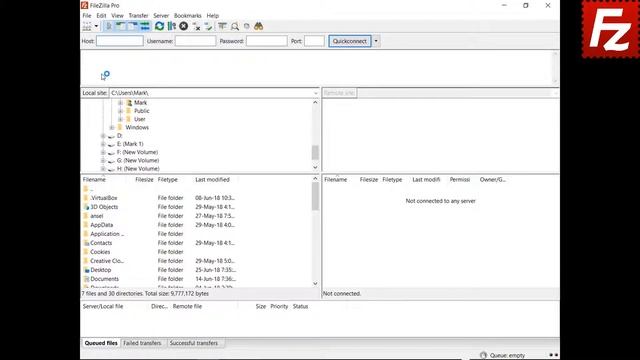Click the Contacts folder icon

(x=86, y=243)
